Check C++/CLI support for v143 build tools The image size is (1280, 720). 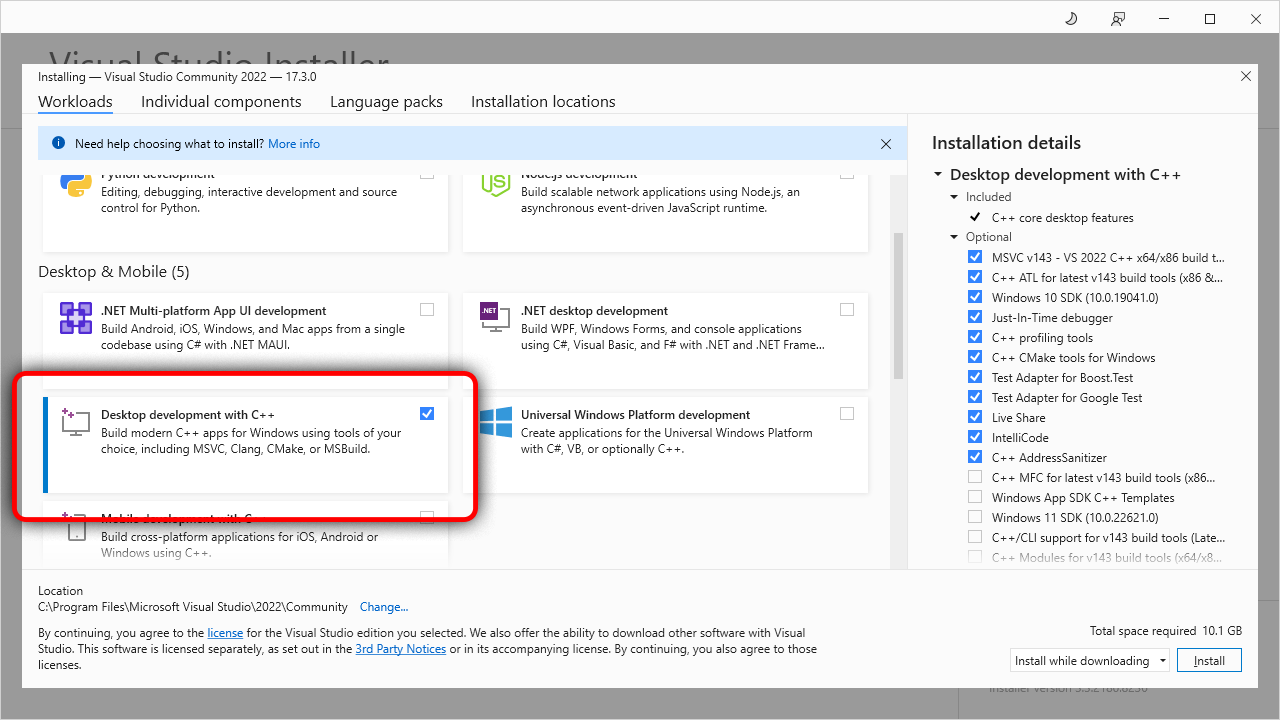975,537
